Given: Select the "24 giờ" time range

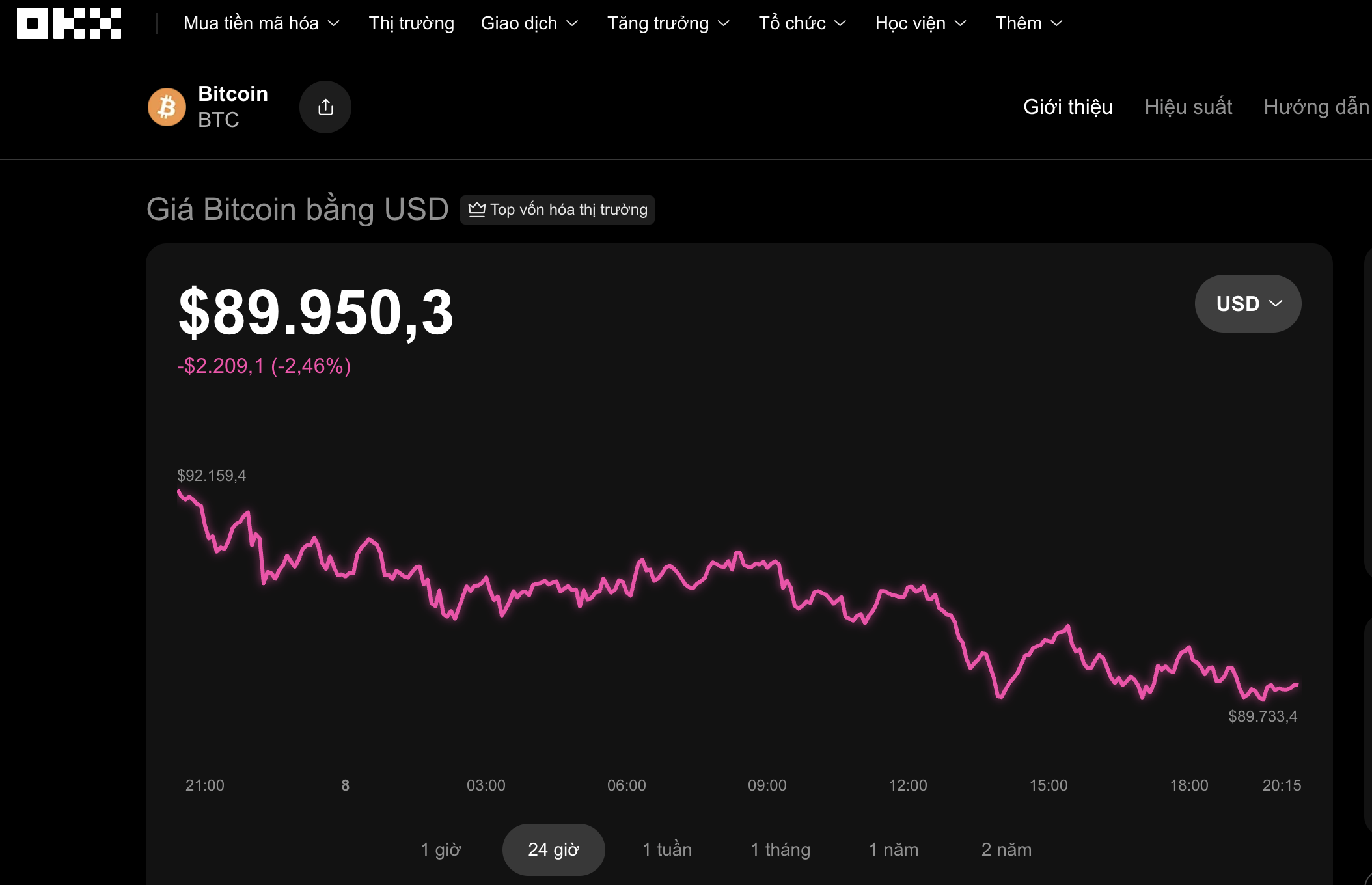Looking at the screenshot, I should pyautogui.click(x=553, y=849).
